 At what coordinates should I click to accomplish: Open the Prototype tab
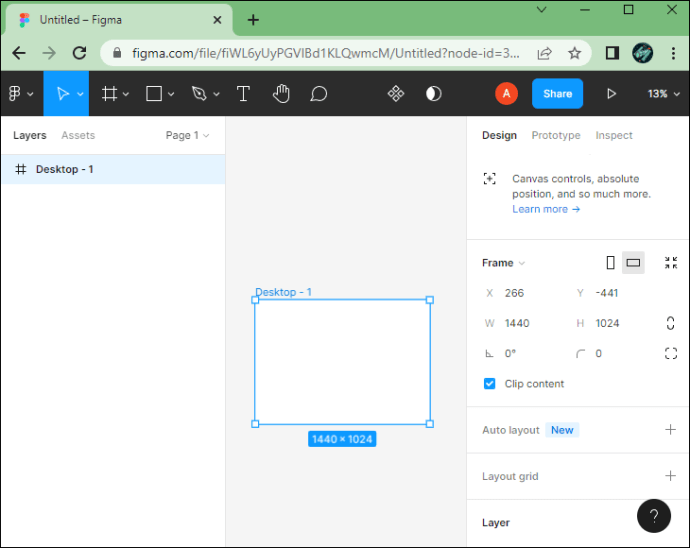556,135
